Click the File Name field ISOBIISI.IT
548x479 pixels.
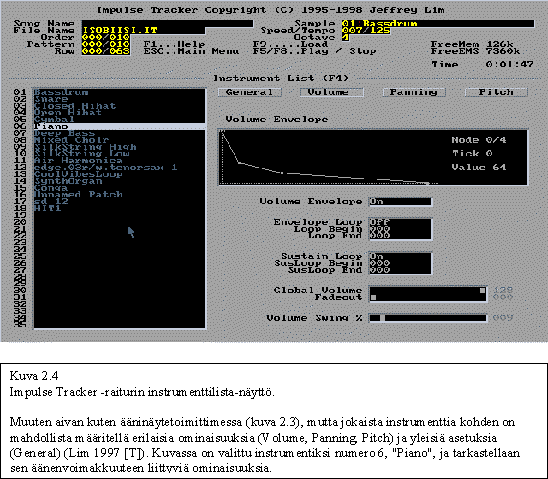pyautogui.click(x=143, y=30)
